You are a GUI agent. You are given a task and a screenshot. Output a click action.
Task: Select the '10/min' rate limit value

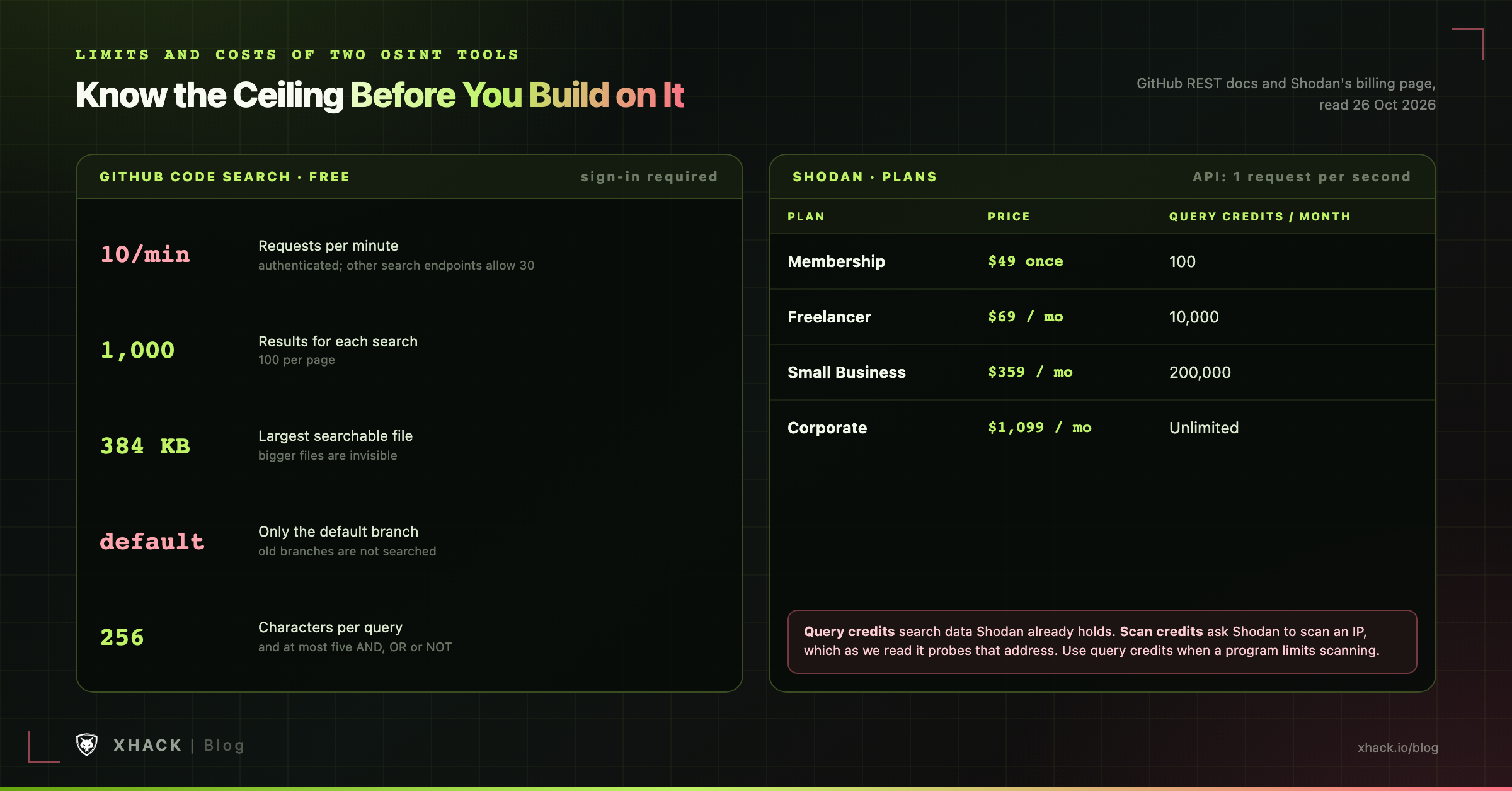145,254
